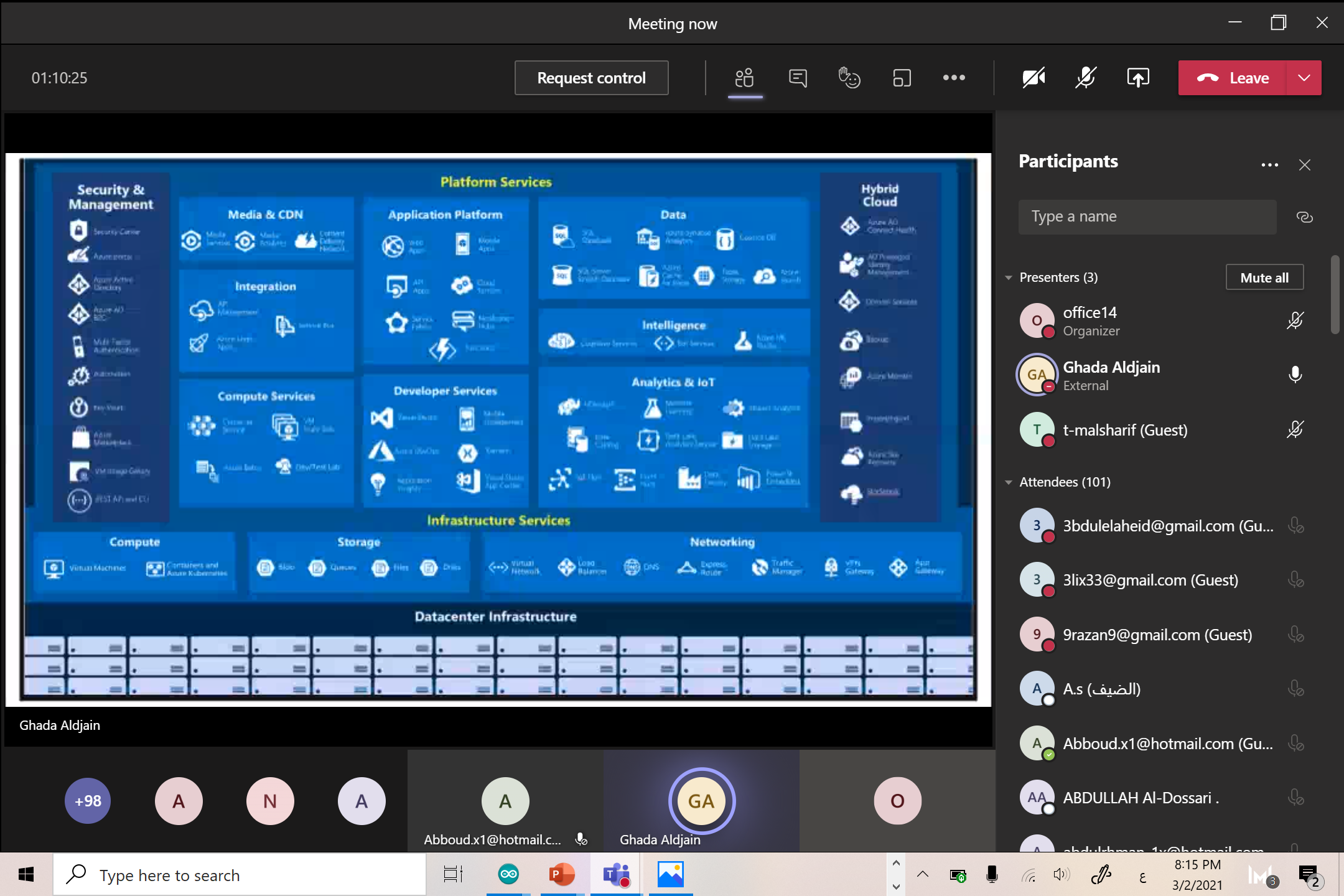Open the Leave dropdown arrow
1344x896 pixels.
1304,78
